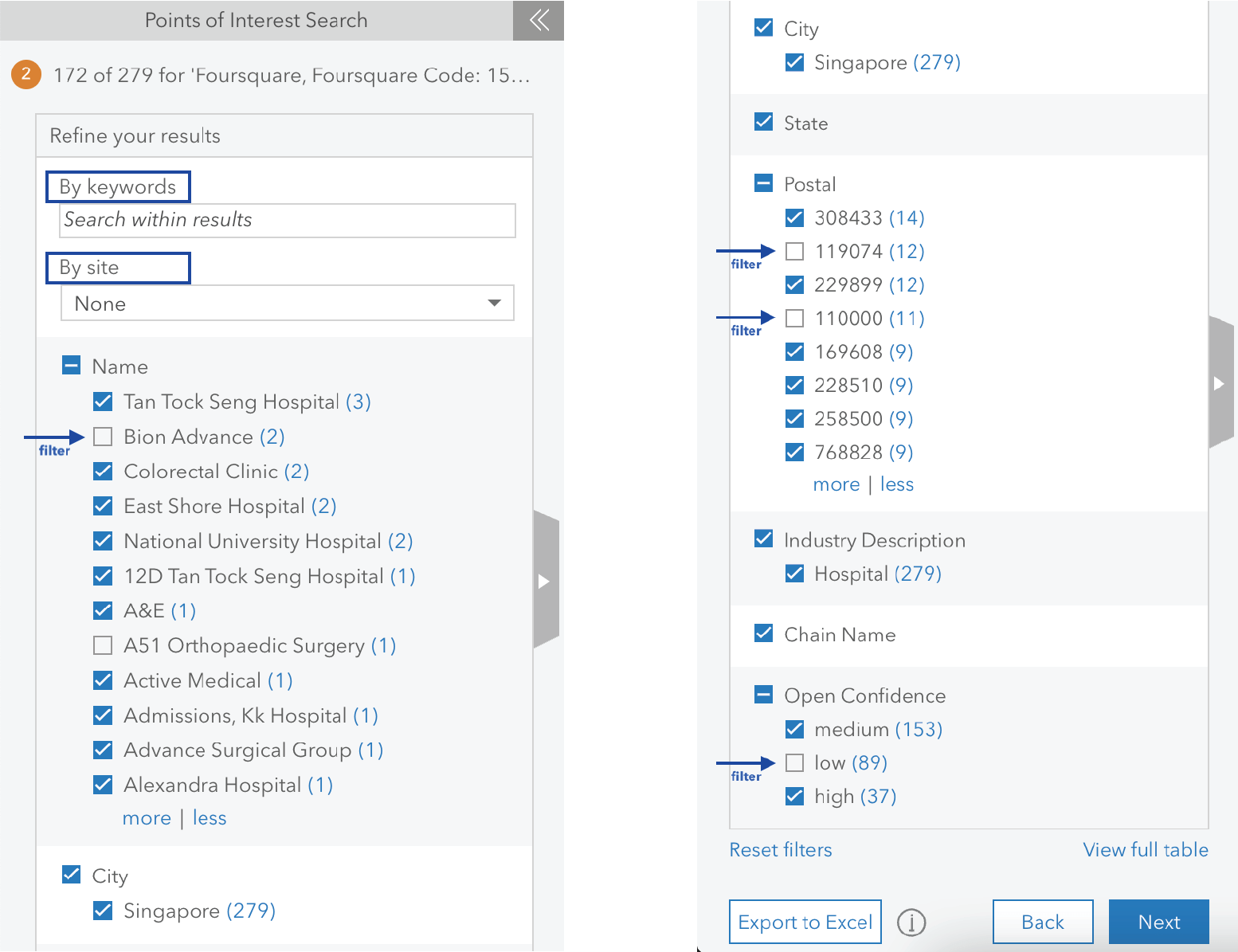Click Export to Excel

click(805, 922)
